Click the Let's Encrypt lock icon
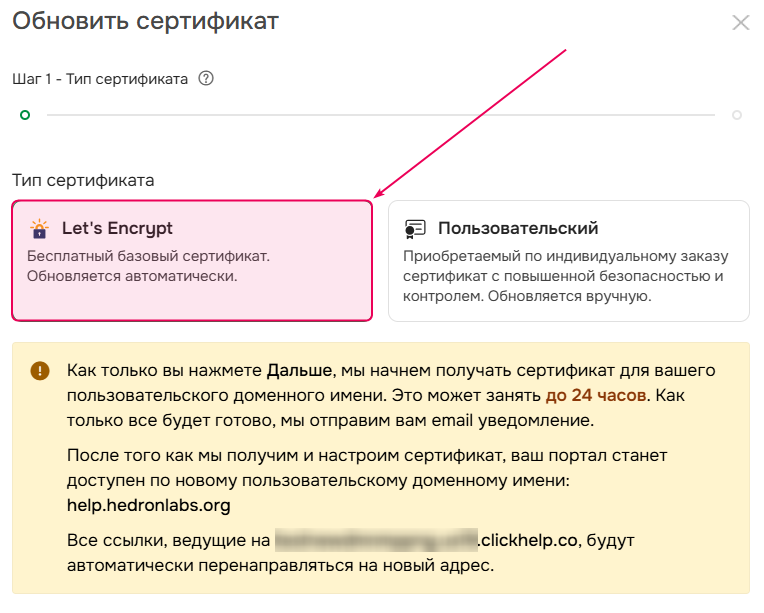 (39, 229)
